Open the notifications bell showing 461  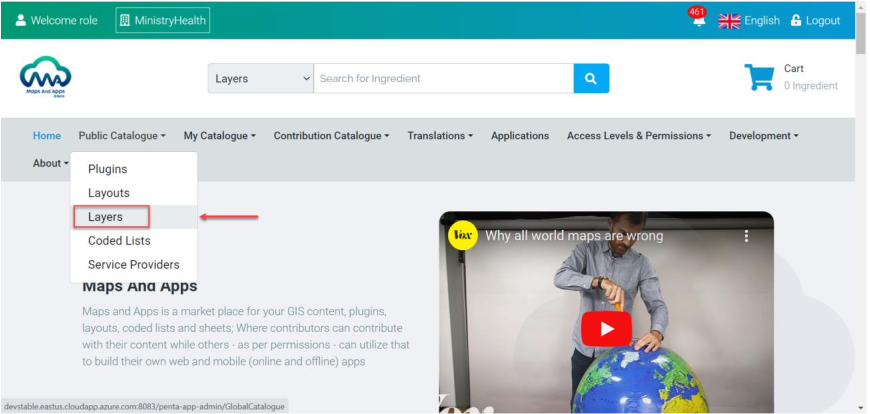pos(698,17)
